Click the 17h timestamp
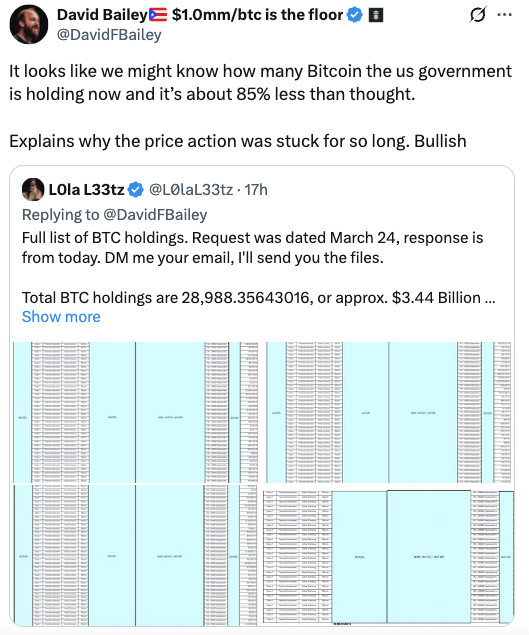Screen dimensions: 529x635 coord(256,190)
